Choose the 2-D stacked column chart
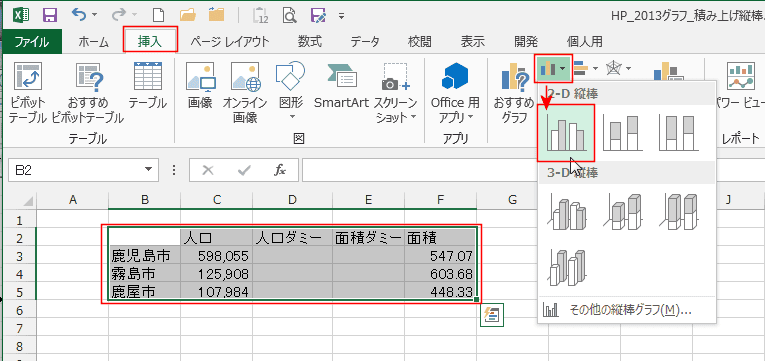This screenshot has height=361, width=765. 621,133
